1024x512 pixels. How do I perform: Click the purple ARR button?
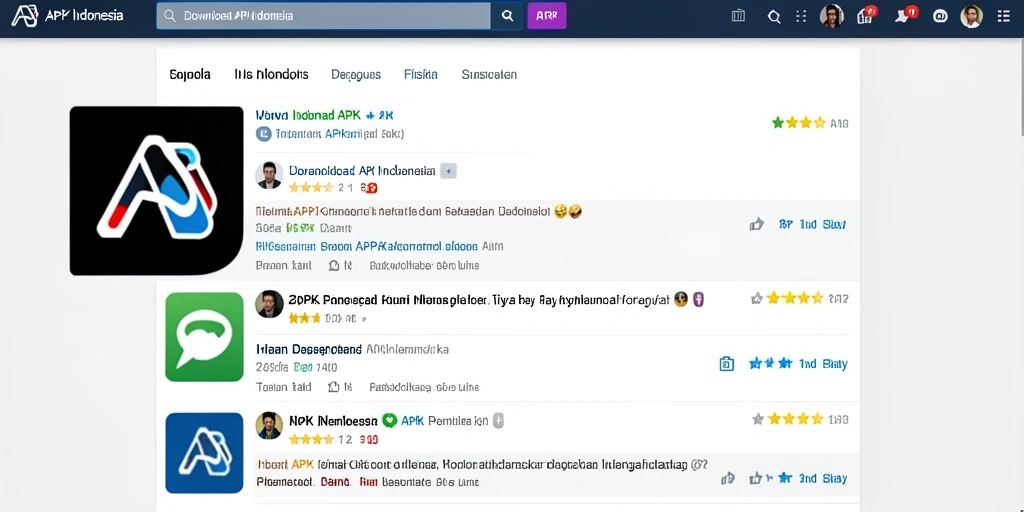pos(547,16)
